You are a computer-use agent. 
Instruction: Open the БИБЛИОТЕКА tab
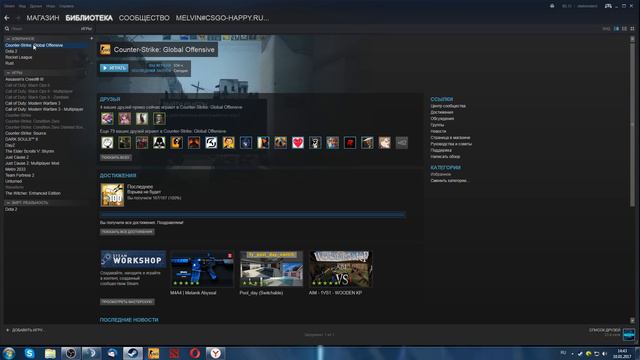(x=89, y=18)
